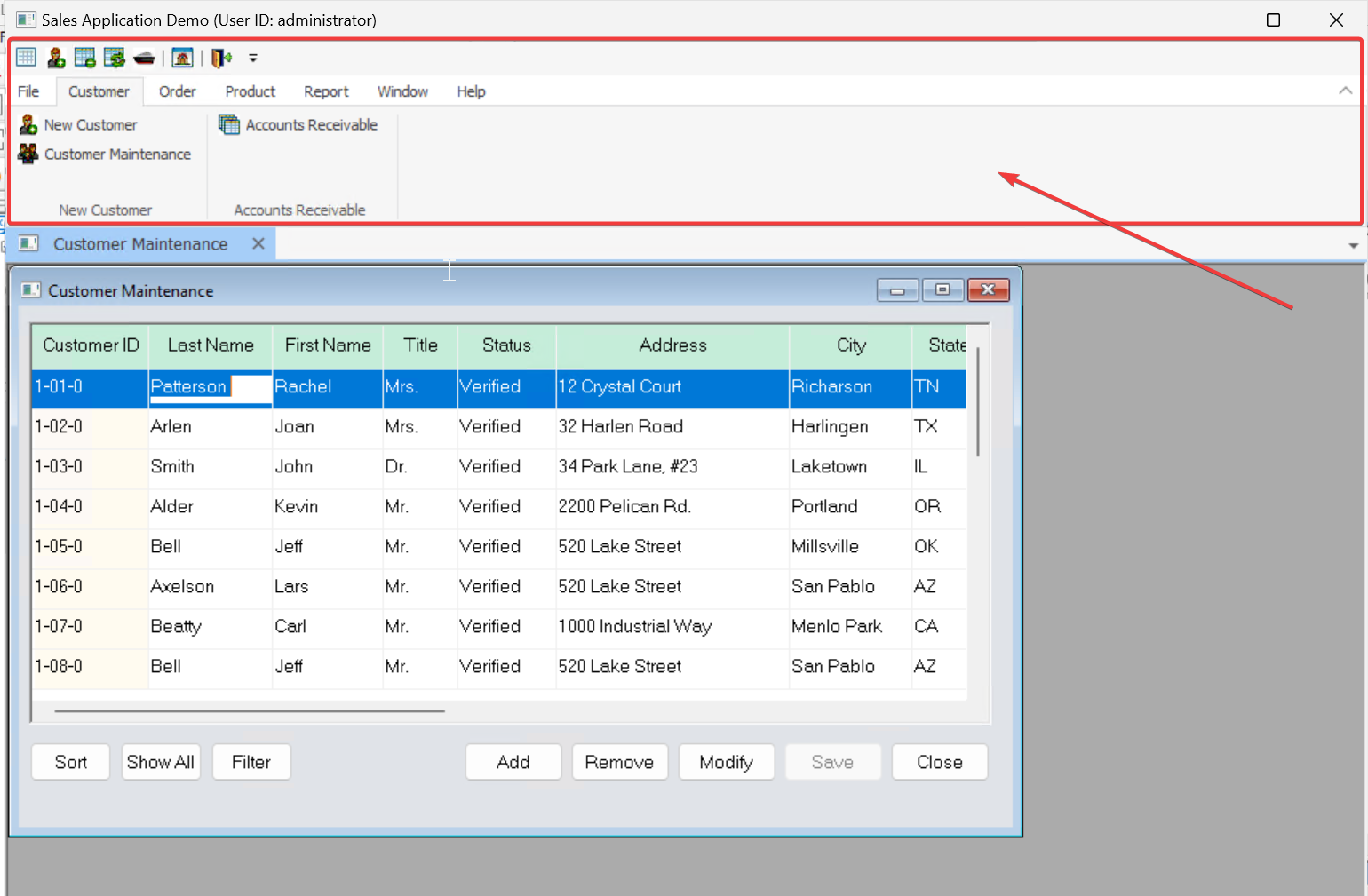1368x896 pixels.
Task: Open Accounts Receivable from the ribbon
Action: (x=298, y=125)
